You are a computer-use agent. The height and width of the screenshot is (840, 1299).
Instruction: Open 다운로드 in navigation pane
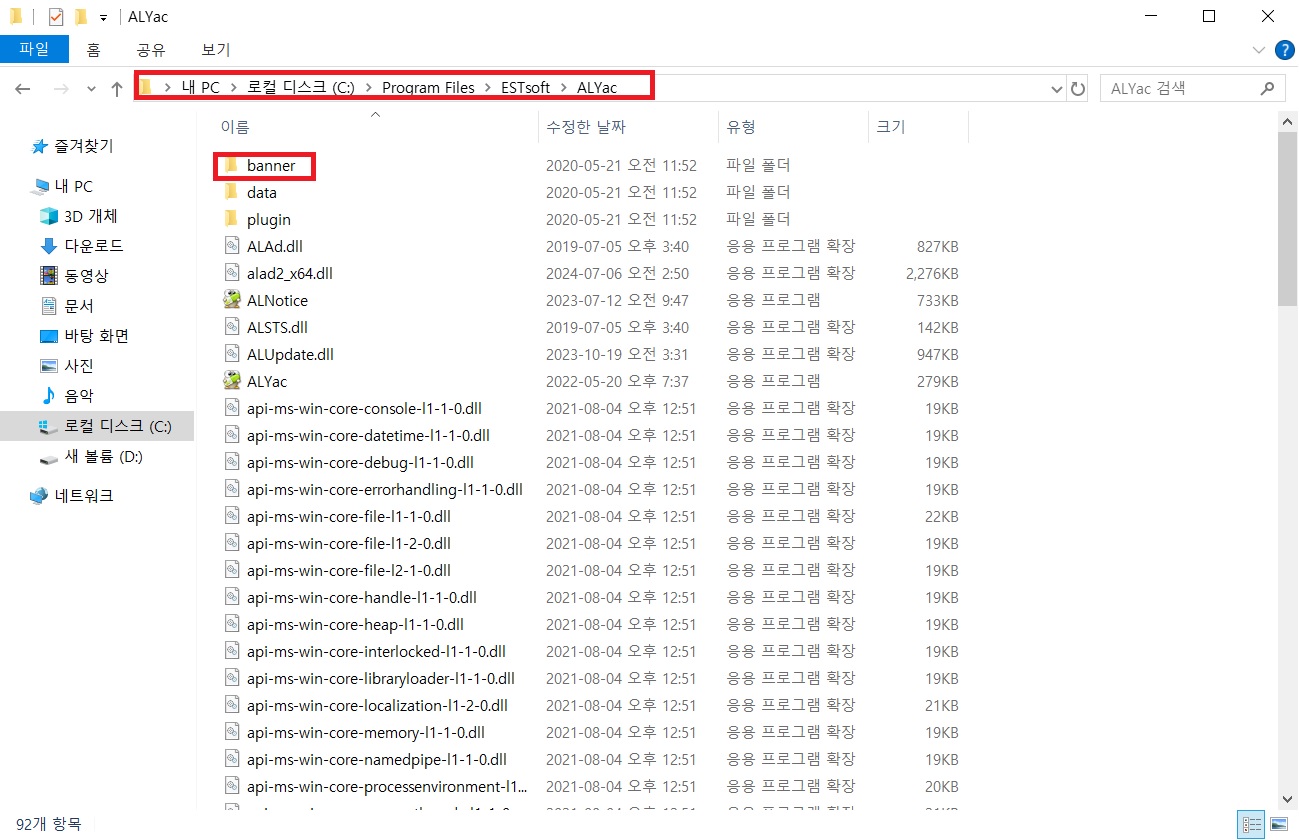(82, 246)
